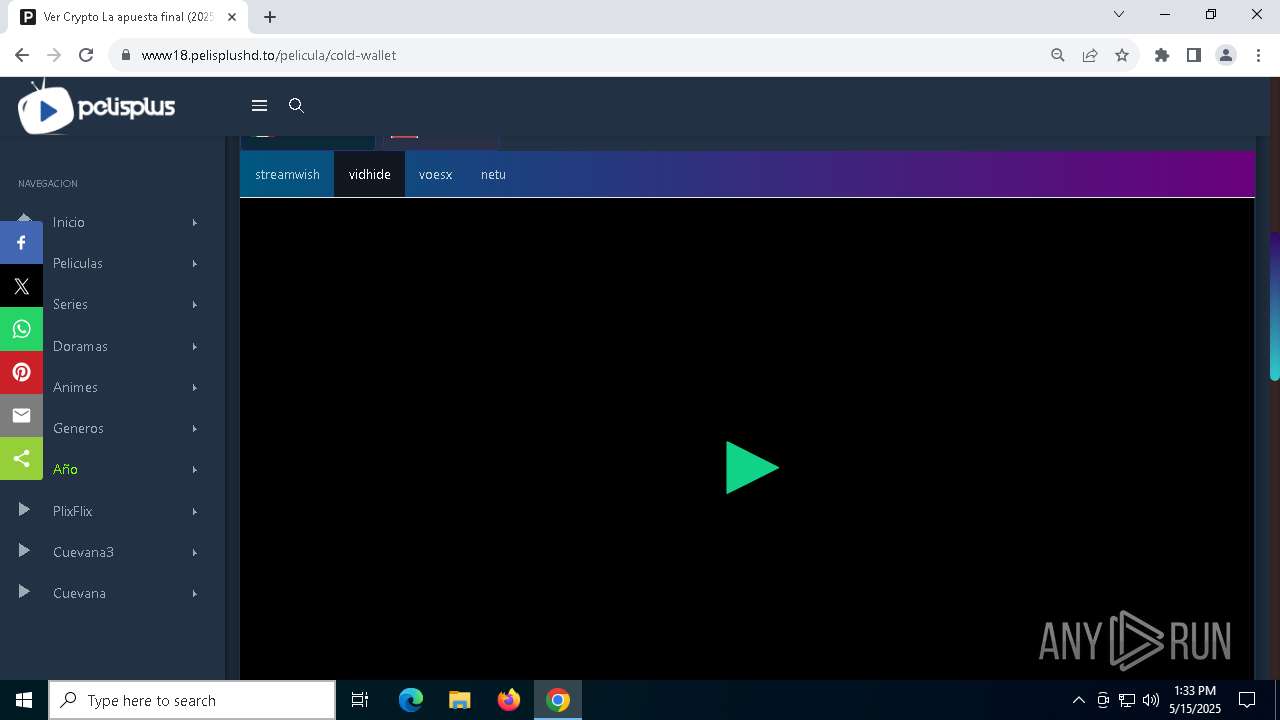Open the system volume icon

pos(1150,700)
